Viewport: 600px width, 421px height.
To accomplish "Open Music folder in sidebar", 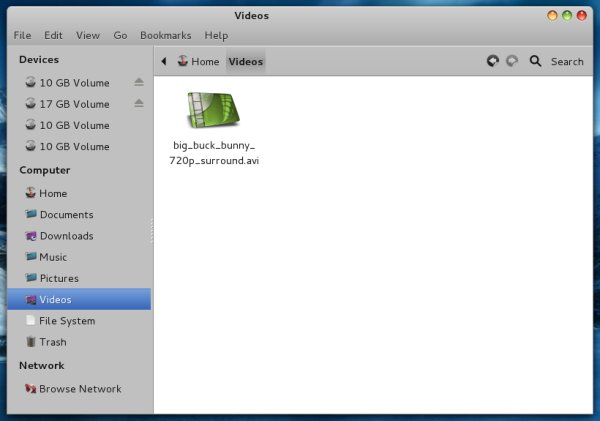I will [79, 257].
